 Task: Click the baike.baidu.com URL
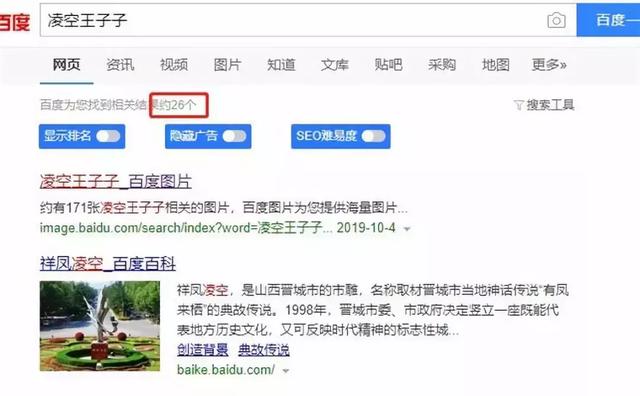point(226,370)
